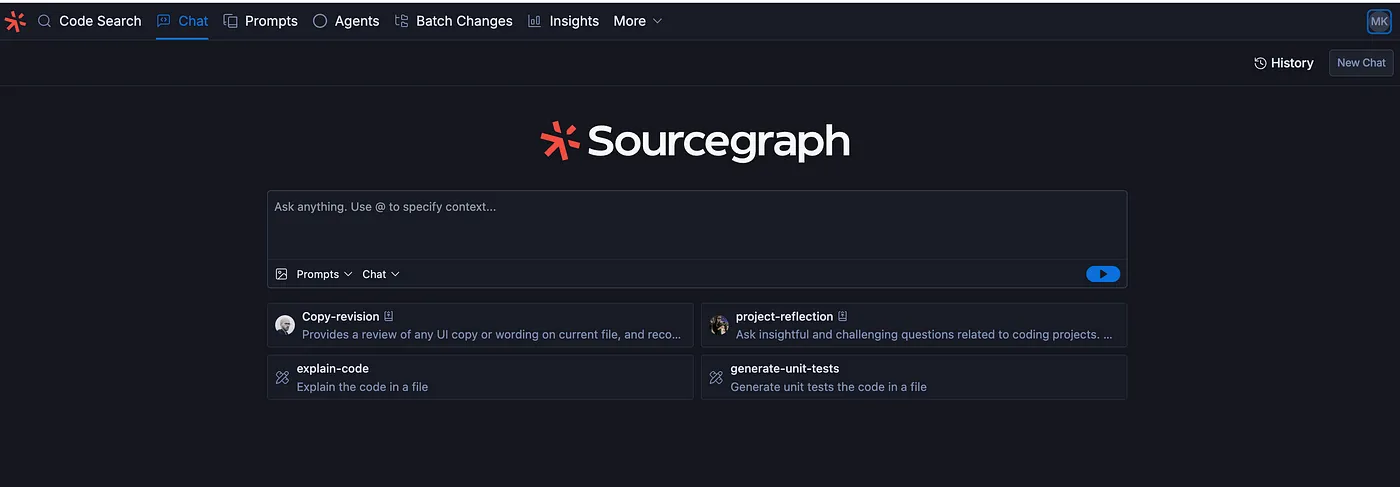Click the image upload icon in chat box
1400x487 pixels.
pyautogui.click(x=281, y=274)
